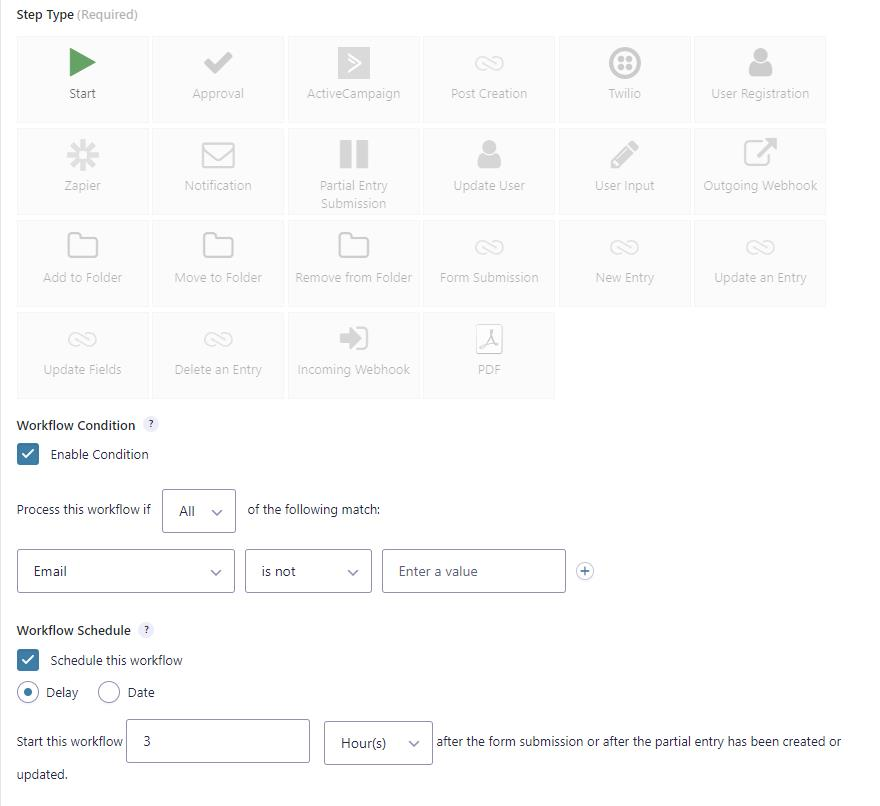Select the Start step type
Viewport: 880px width, 806px height.
click(x=82, y=79)
